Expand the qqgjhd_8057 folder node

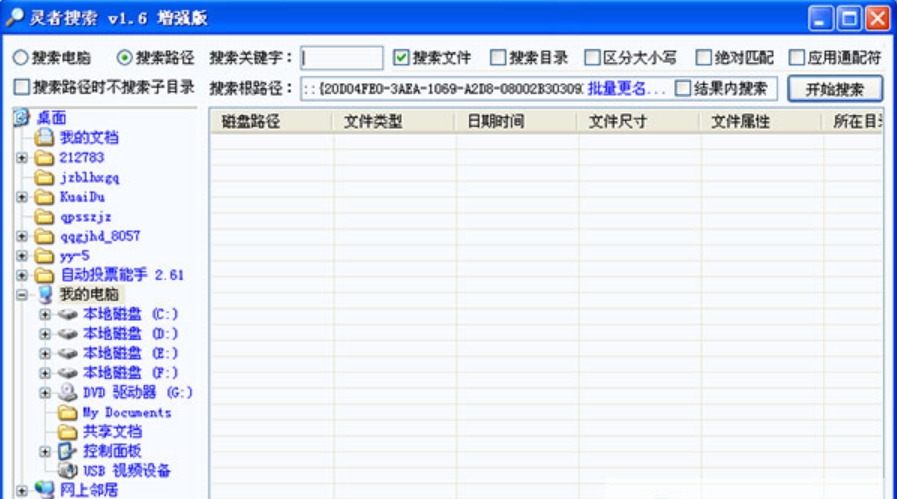pos(22,236)
